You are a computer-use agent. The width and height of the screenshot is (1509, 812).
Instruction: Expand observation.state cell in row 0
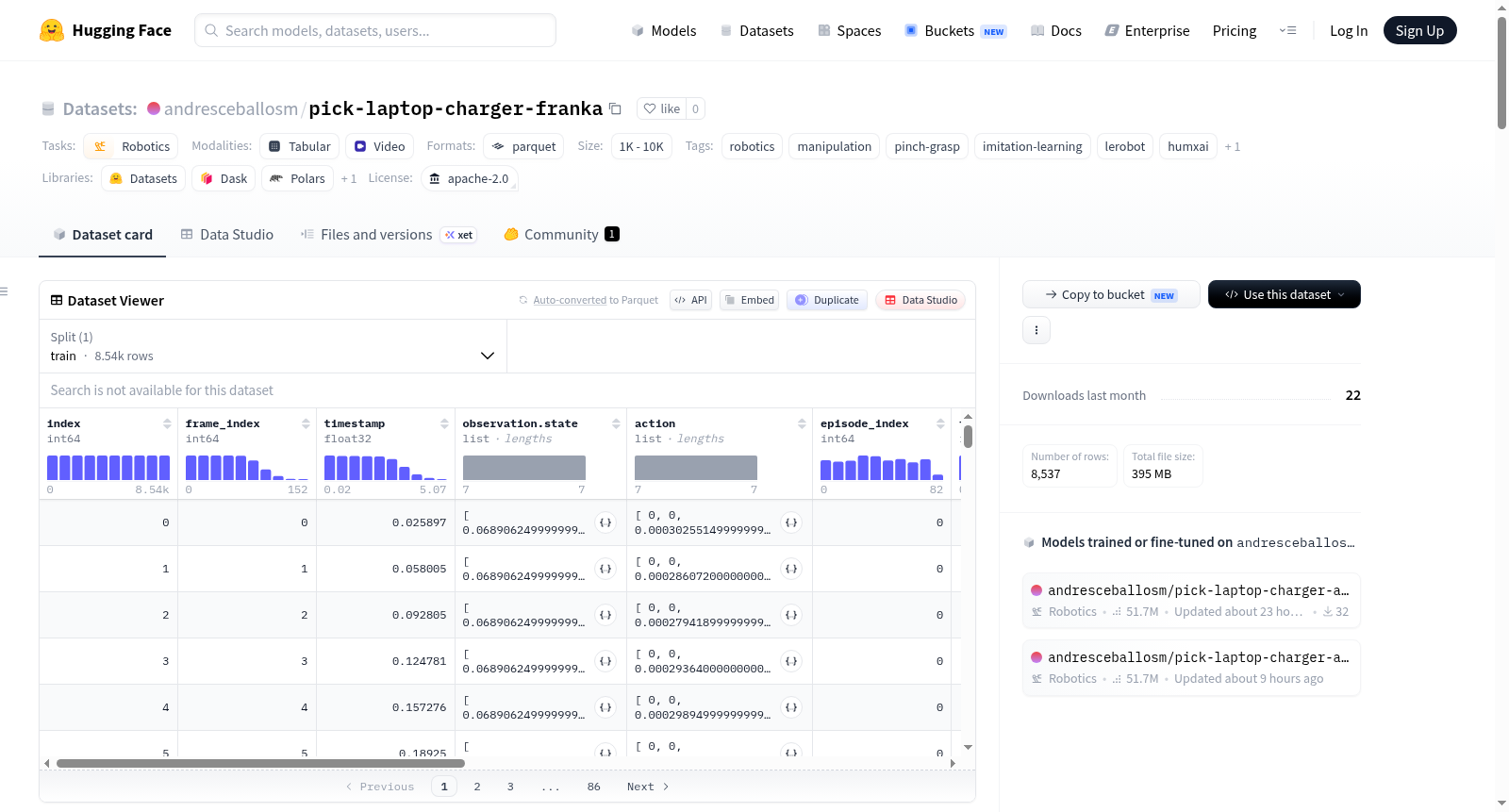pyautogui.click(x=605, y=522)
